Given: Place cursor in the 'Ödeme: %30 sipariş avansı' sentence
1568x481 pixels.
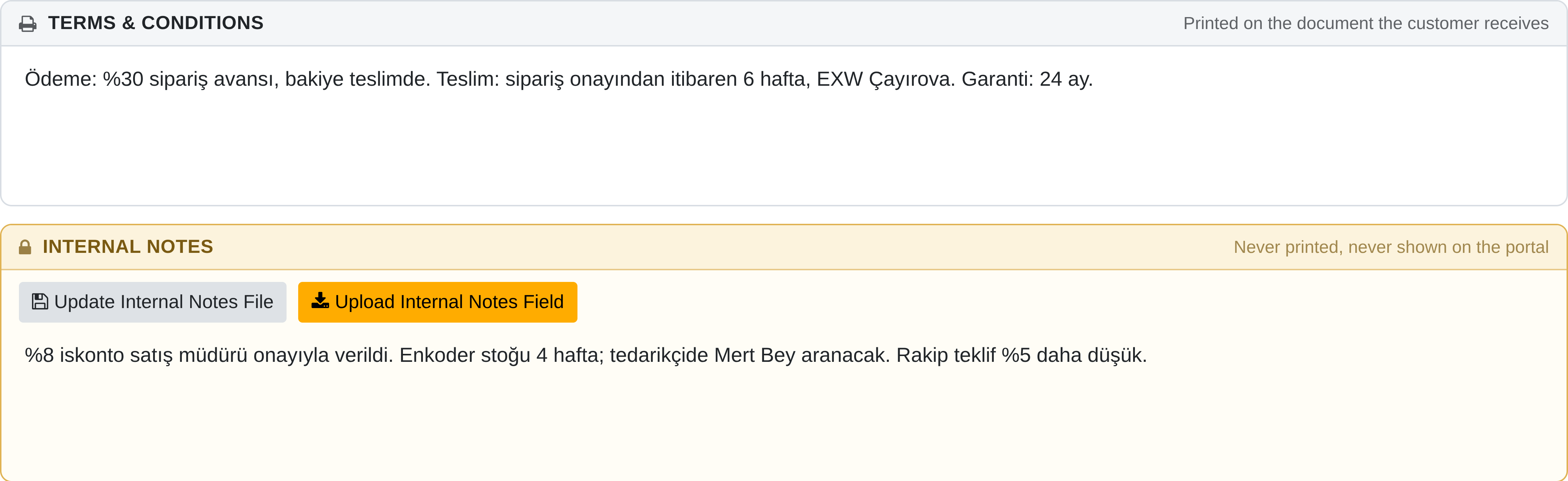Looking at the screenshot, I should click(x=227, y=79).
